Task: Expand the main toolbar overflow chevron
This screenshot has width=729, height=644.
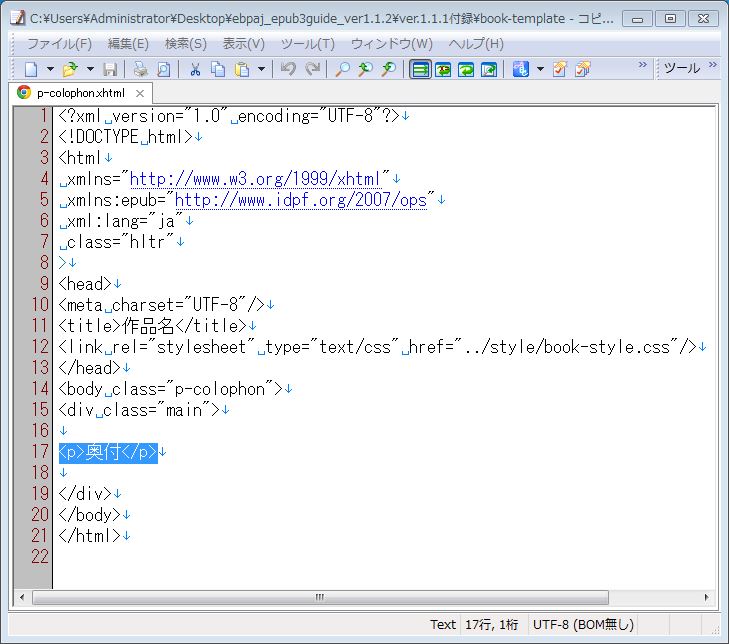Action: pyautogui.click(x=643, y=64)
